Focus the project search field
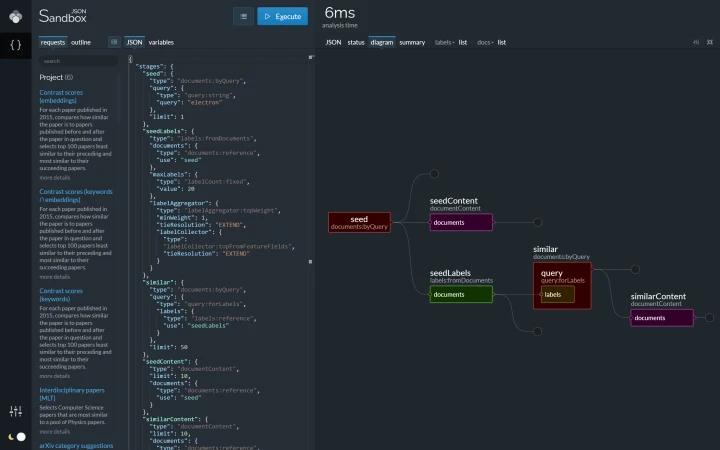 click(78, 61)
